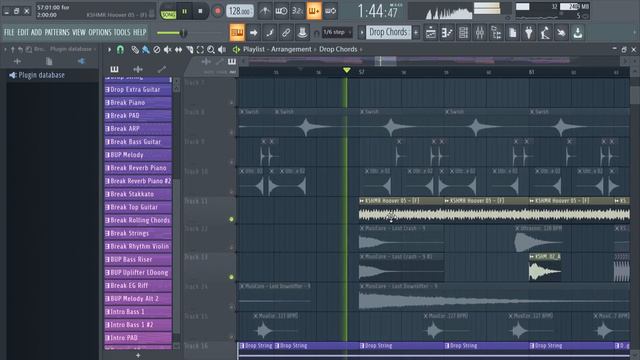Open the Channel rack icon
640x360 pixels.
coord(463,33)
